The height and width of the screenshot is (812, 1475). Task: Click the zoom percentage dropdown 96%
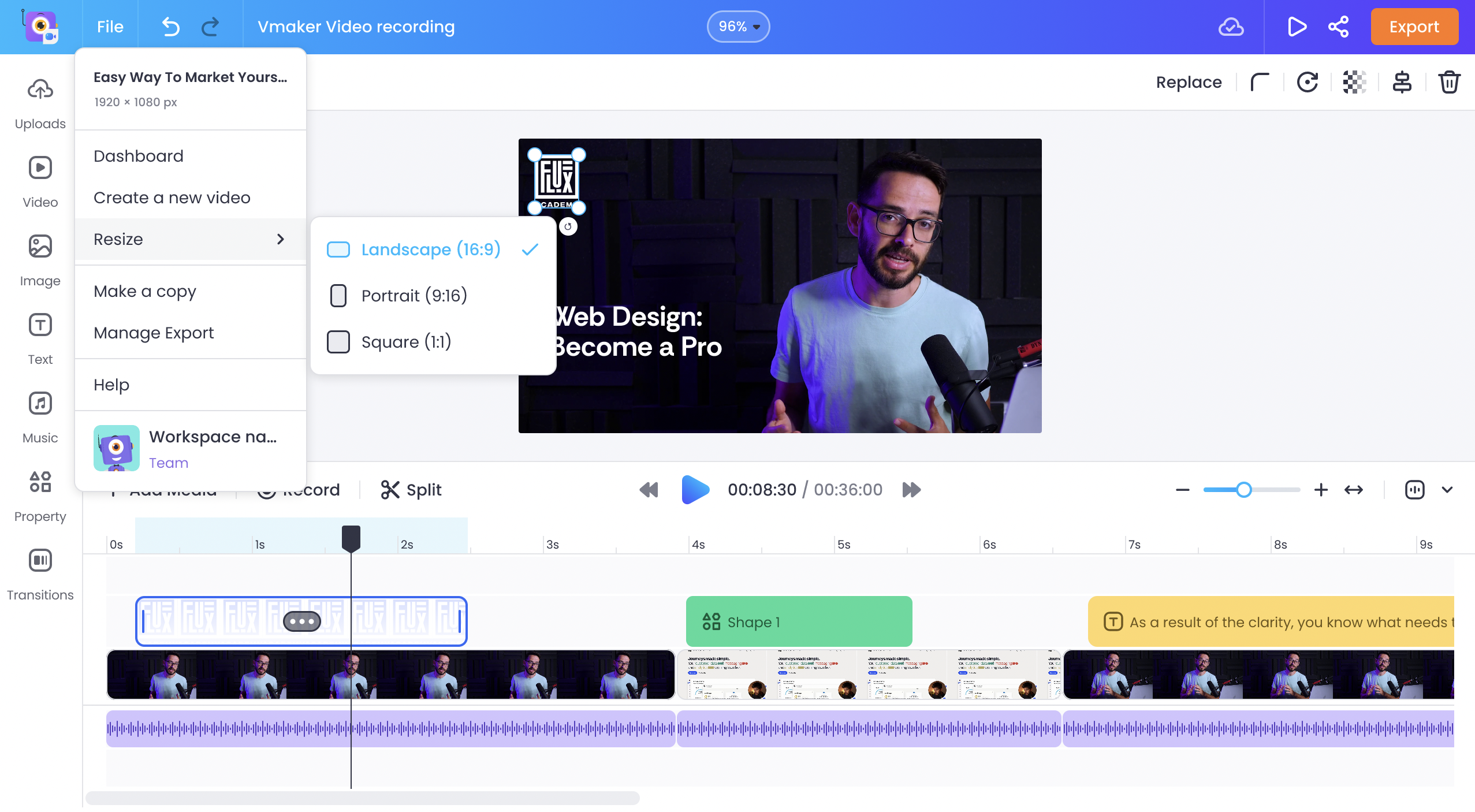(x=738, y=26)
